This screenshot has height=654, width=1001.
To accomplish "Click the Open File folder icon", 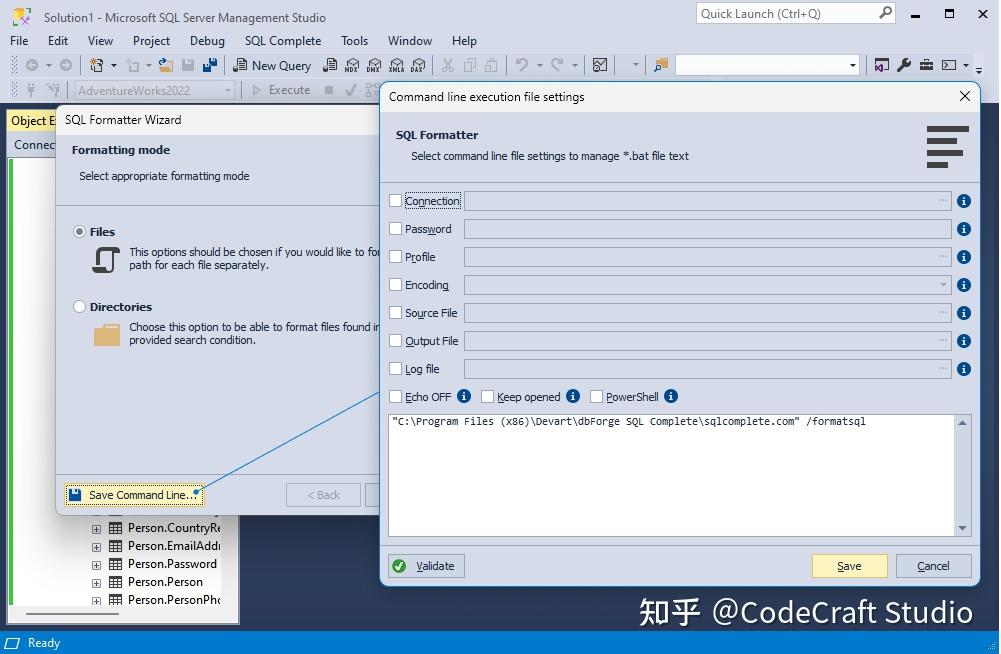I will point(166,65).
